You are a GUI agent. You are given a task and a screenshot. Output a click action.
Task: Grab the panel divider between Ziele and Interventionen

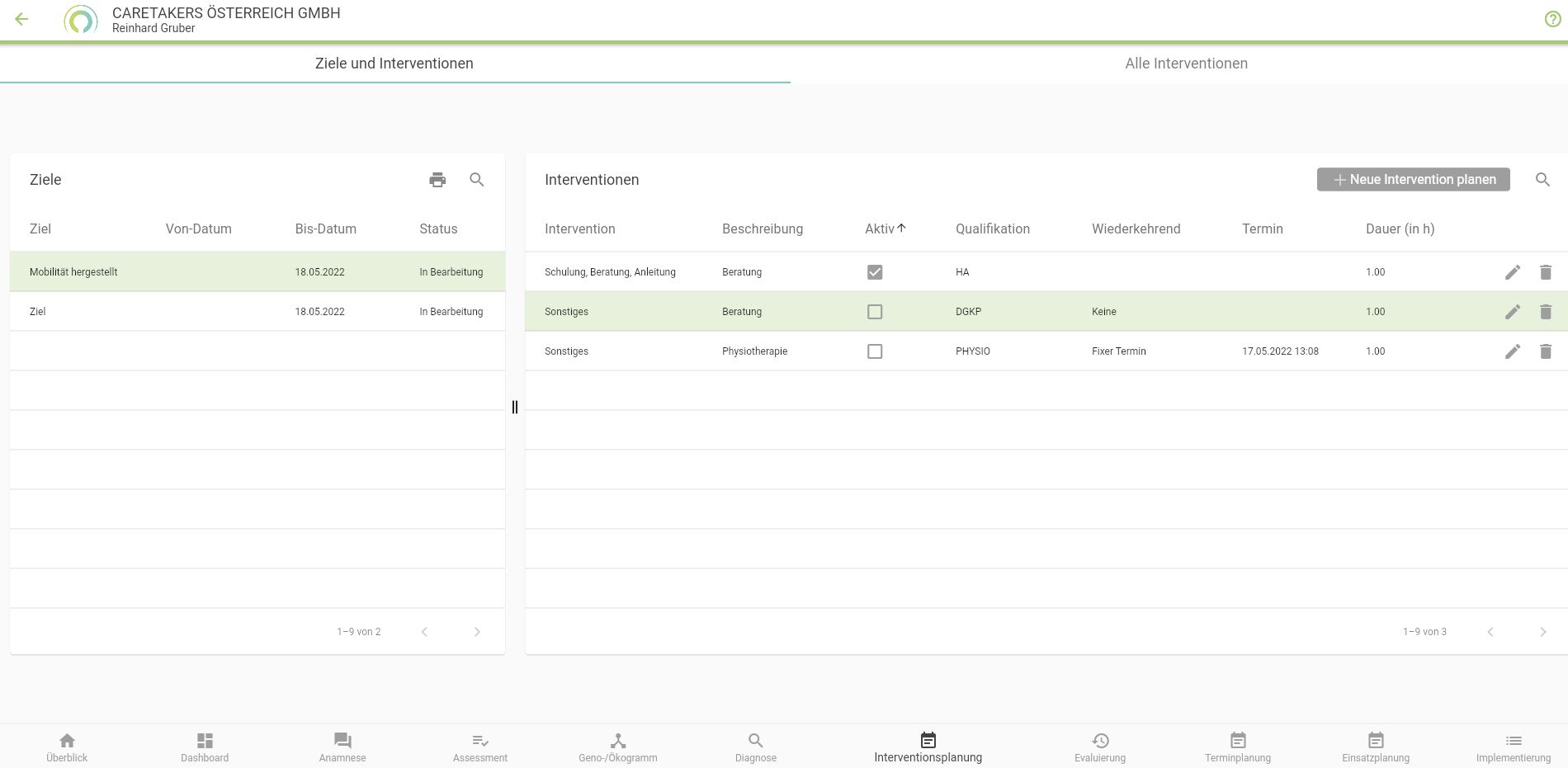pos(515,407)
